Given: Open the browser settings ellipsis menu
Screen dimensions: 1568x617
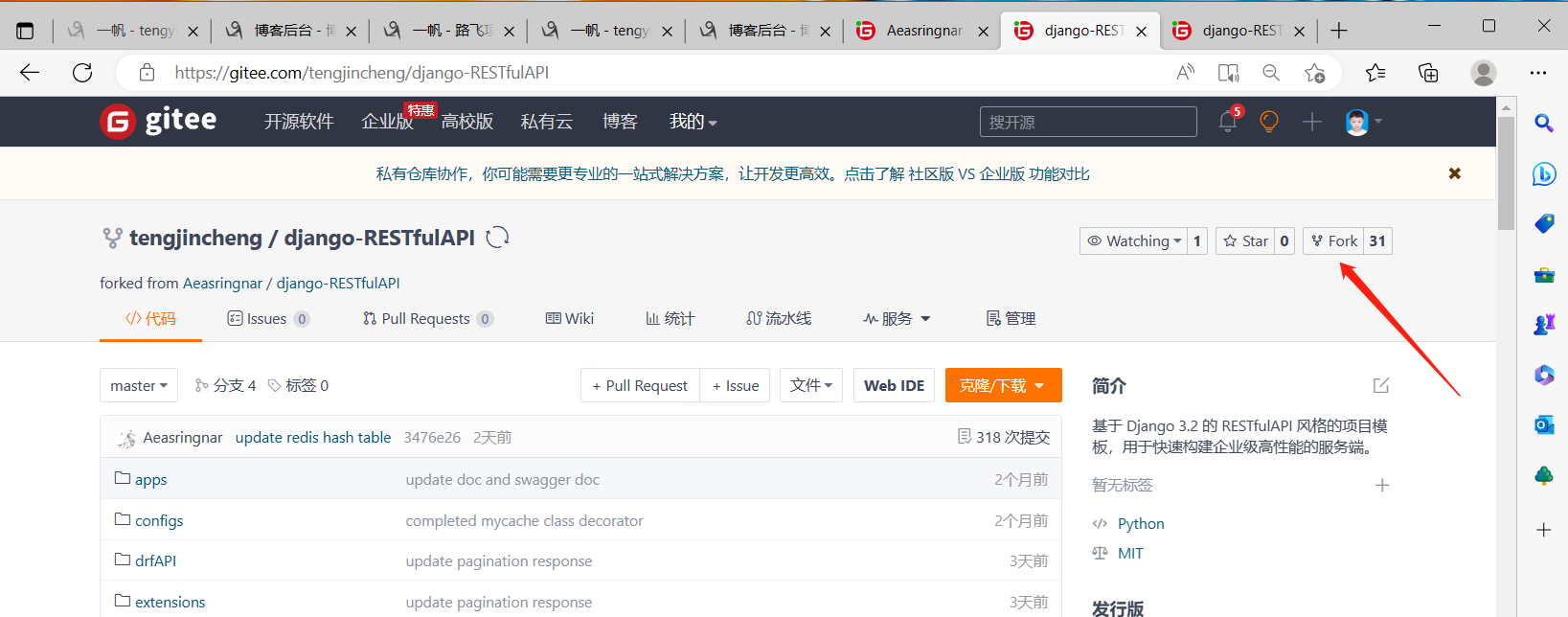Looking at the screenshot, I should [1538, 72].
